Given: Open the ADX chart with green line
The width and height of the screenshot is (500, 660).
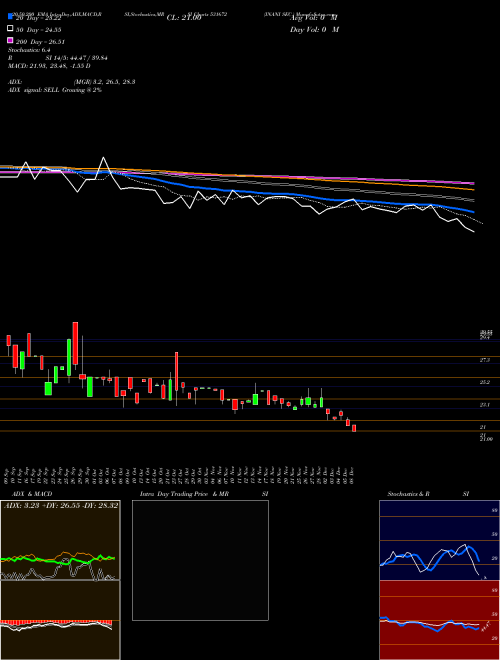Looking at the screenshot, I should [x=60, y=540].
